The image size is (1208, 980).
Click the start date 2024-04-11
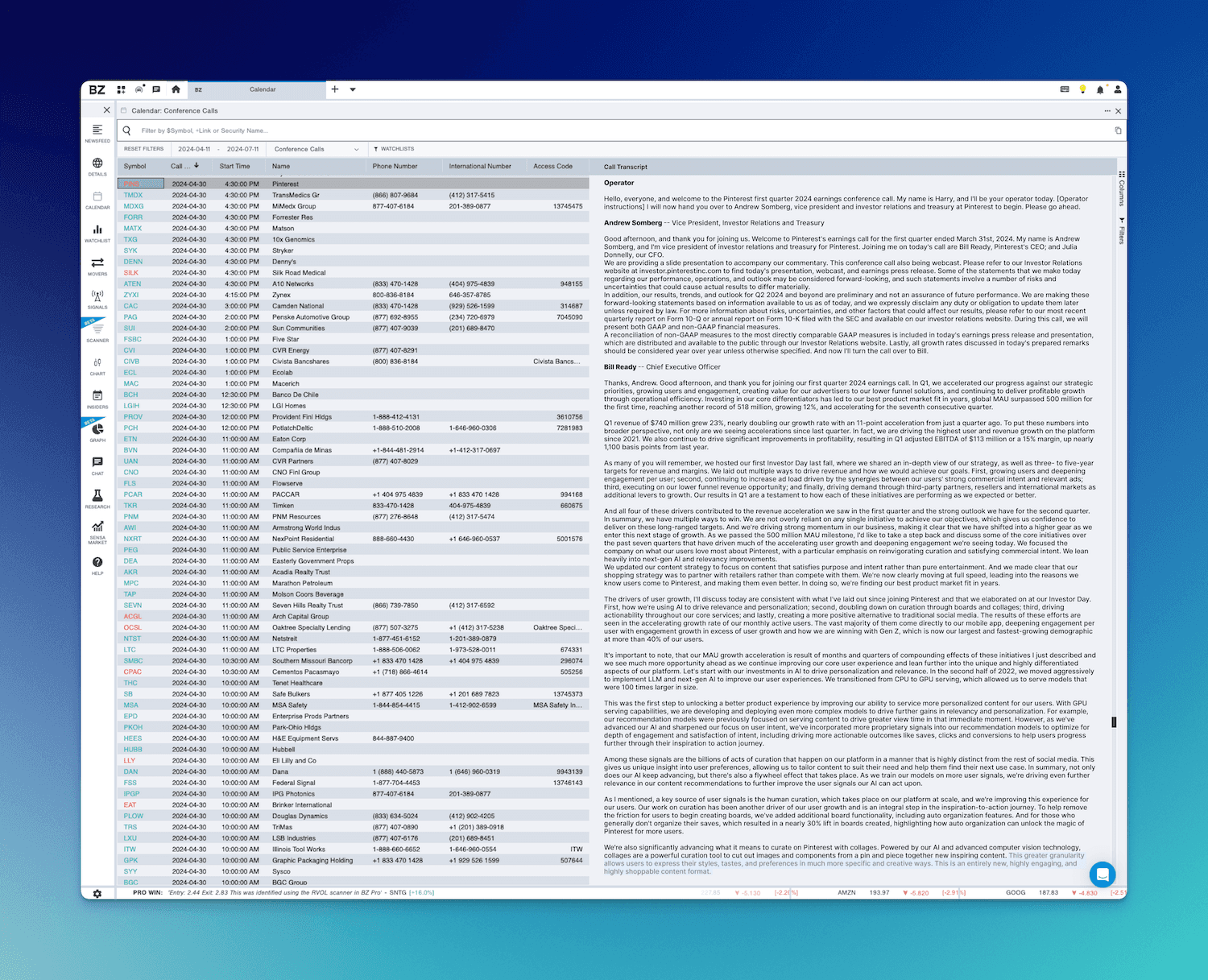click(194, 149)
